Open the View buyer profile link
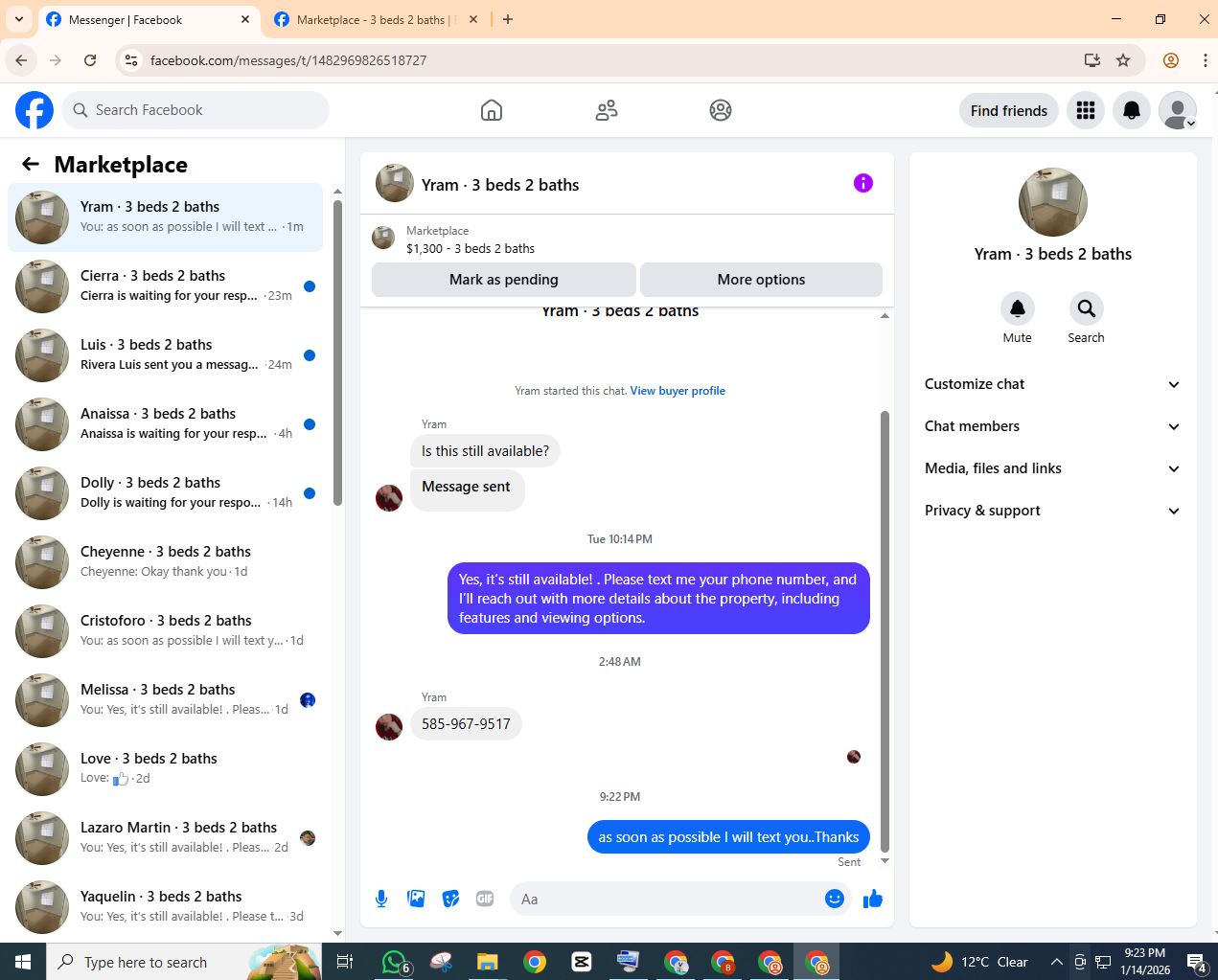This screenshot has height=980, width=1218. [x=678, y=391]
